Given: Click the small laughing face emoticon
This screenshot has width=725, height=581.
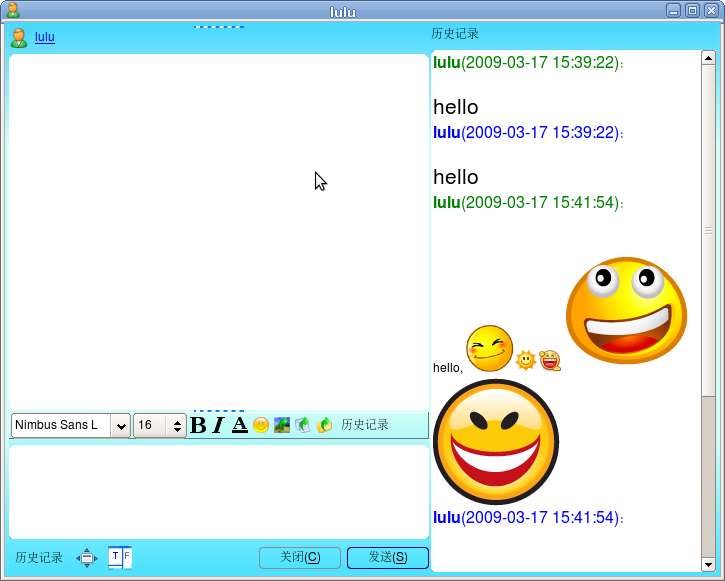Looking at the screenshot, I should [550, 360].
